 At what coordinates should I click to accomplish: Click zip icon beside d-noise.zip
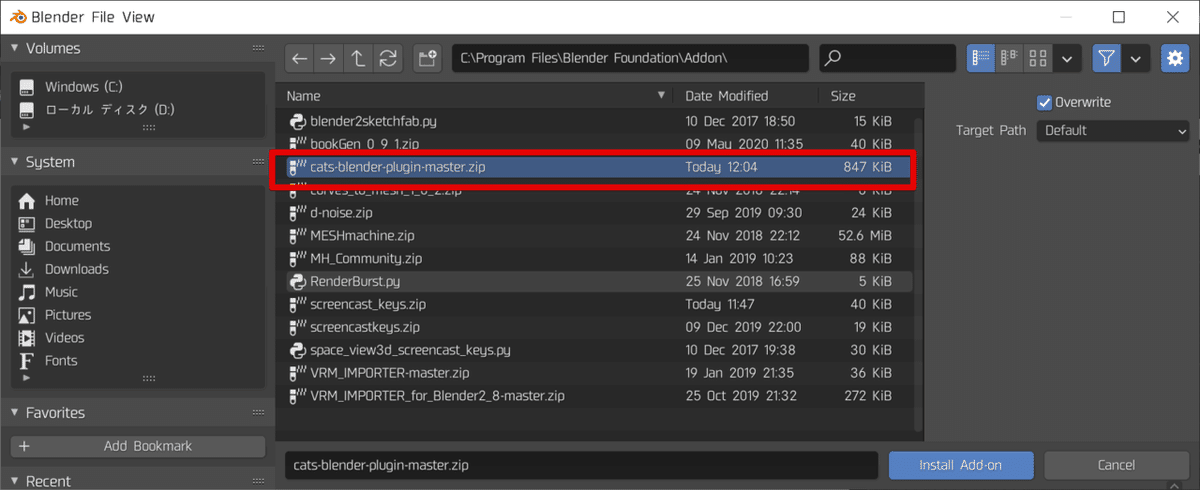[296, 213]
